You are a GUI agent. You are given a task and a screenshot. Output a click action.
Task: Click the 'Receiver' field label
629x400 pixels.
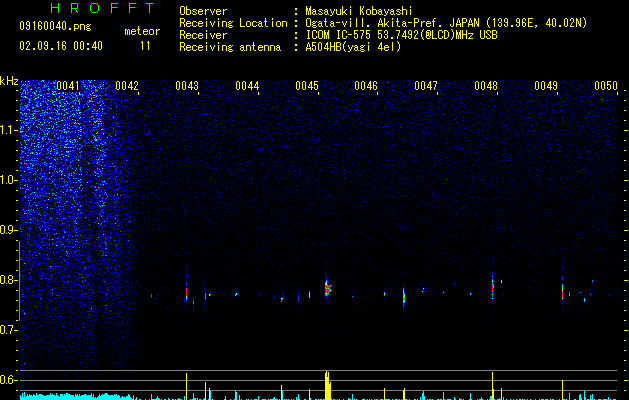click(203, 35)
